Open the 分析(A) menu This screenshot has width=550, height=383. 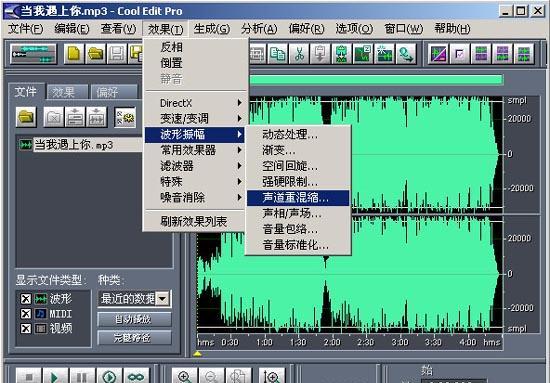click(259, 29)
